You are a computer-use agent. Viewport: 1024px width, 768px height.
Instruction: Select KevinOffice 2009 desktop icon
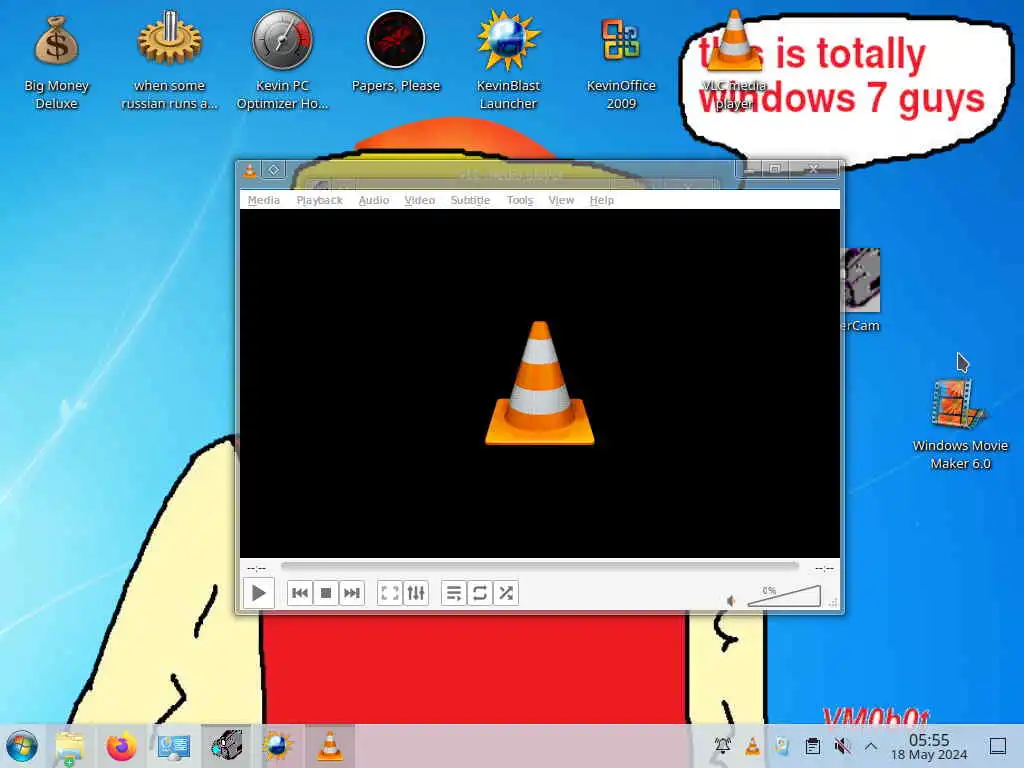pos(621,62)
